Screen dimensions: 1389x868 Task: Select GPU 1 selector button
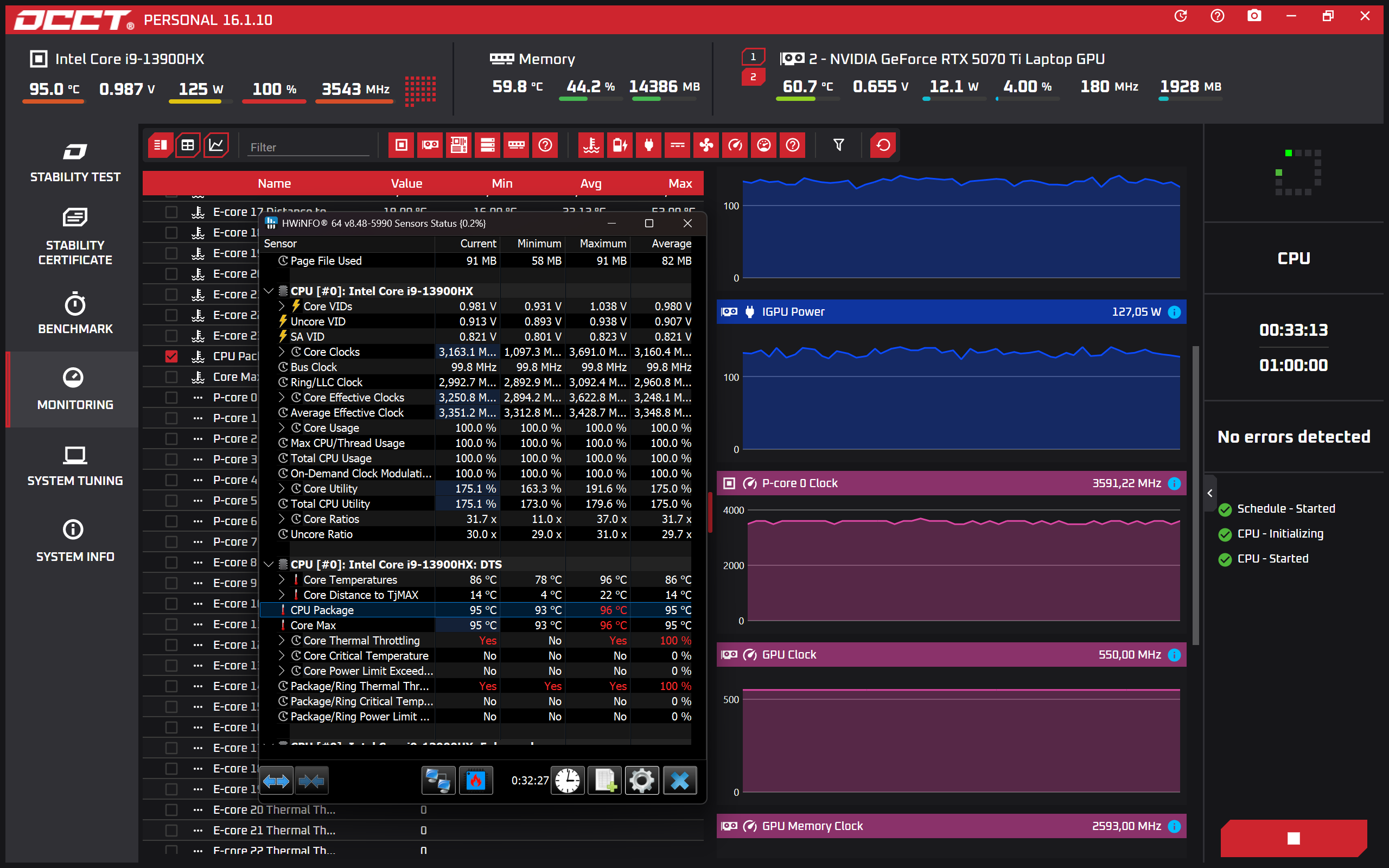tap(753, 56)
